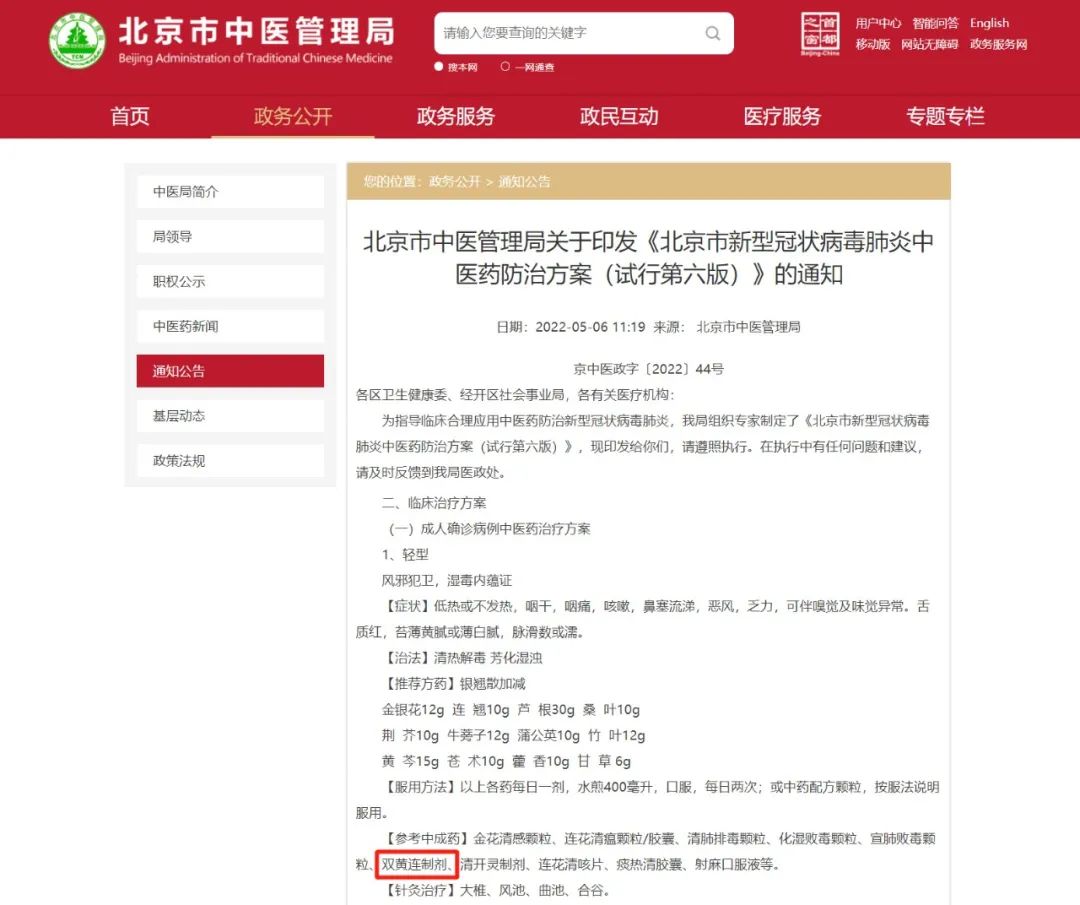Switch to the 专题专栏 tab
Screen dimensions: 1080x905
tap(943, 117)
